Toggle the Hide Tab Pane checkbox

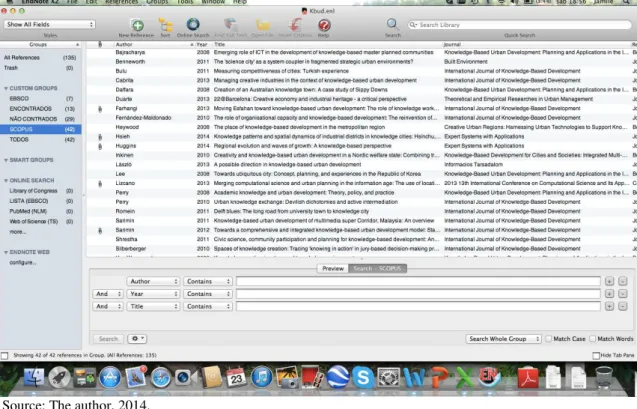tap(596, 355)
